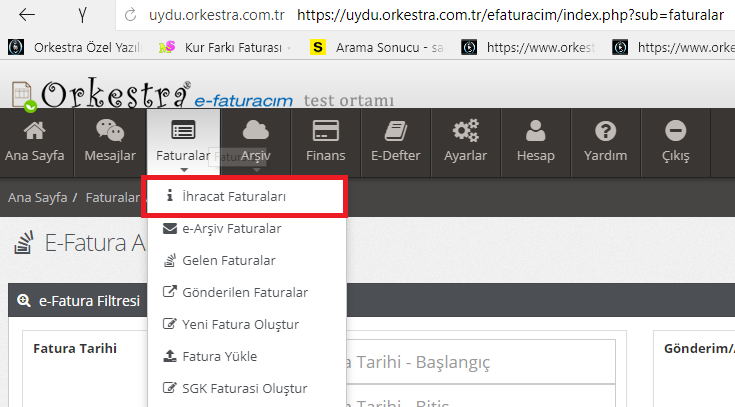Viewport: 735px width, 407px height.
Task: Click the Vivaldi-style Y browser icon
Action: (82, 15)
